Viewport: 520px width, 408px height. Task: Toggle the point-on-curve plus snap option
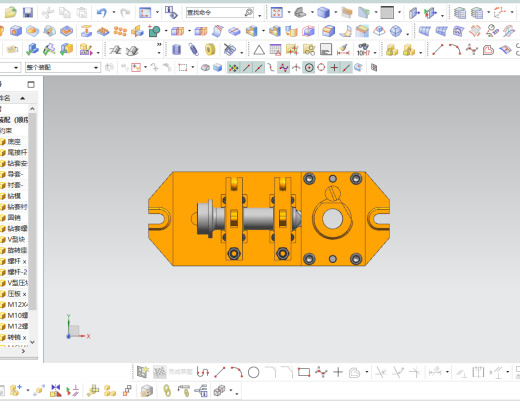click(334, 68)
